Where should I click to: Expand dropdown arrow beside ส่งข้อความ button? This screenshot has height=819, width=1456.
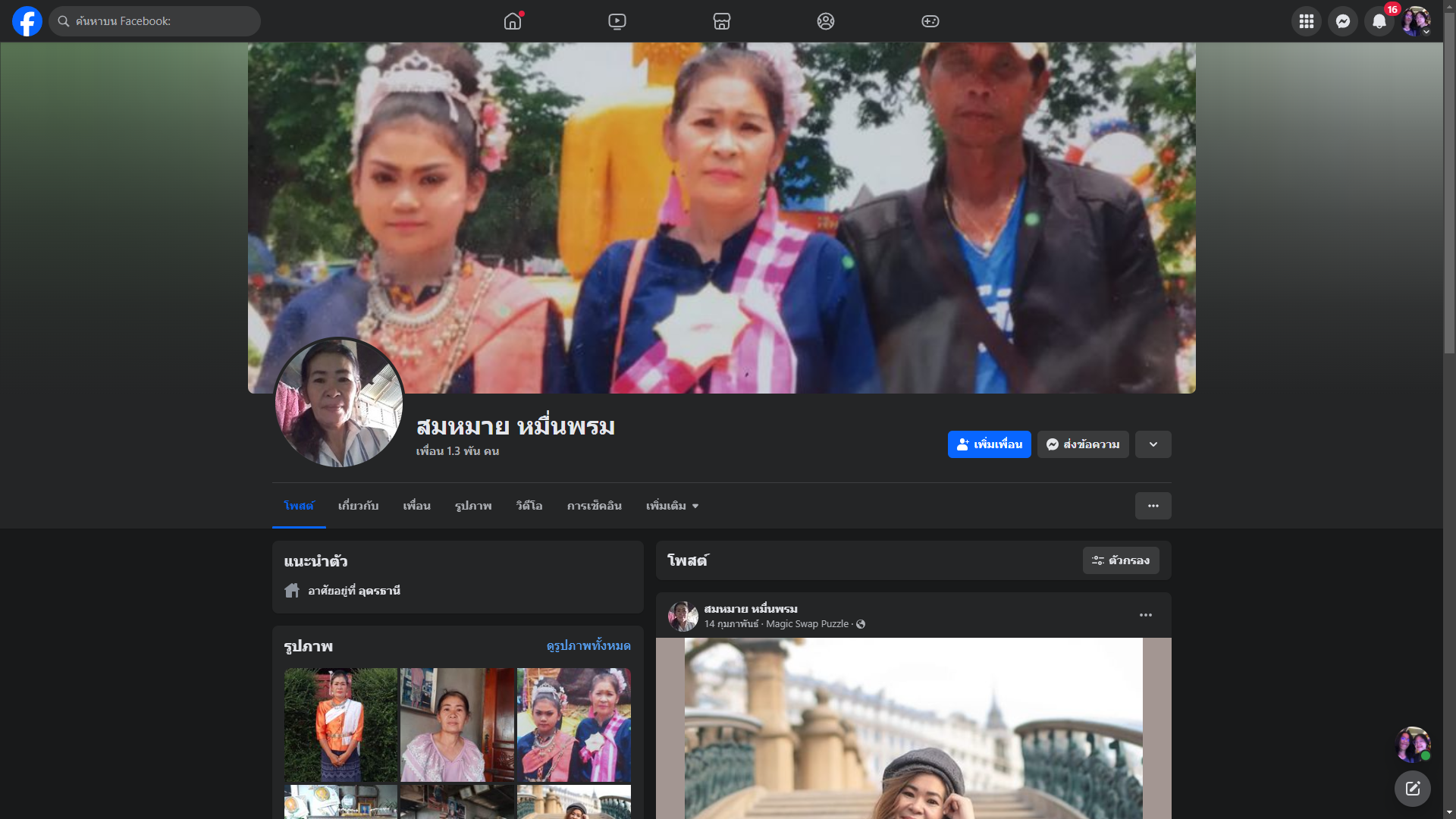click(1153, 444)
